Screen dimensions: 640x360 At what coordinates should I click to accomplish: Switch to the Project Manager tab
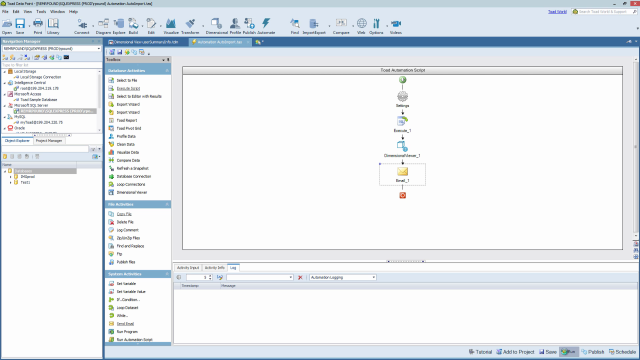49,141
